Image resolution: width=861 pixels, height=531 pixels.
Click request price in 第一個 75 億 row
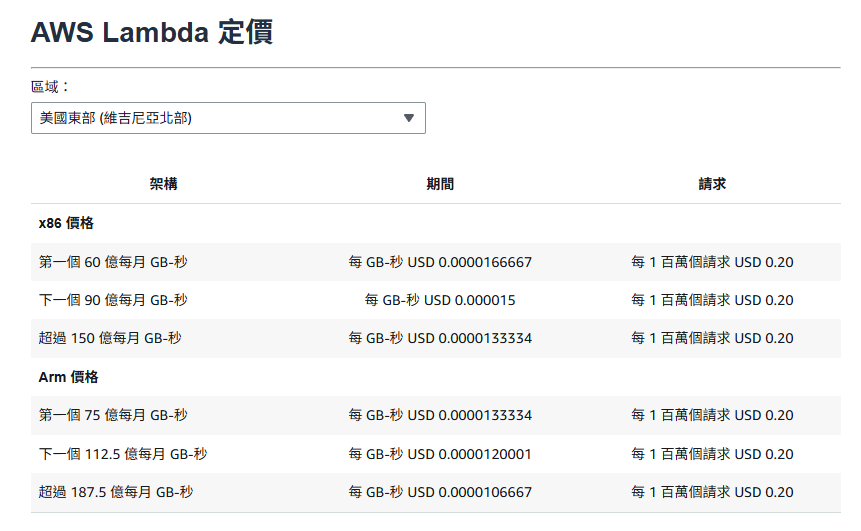tap(712, 415)
